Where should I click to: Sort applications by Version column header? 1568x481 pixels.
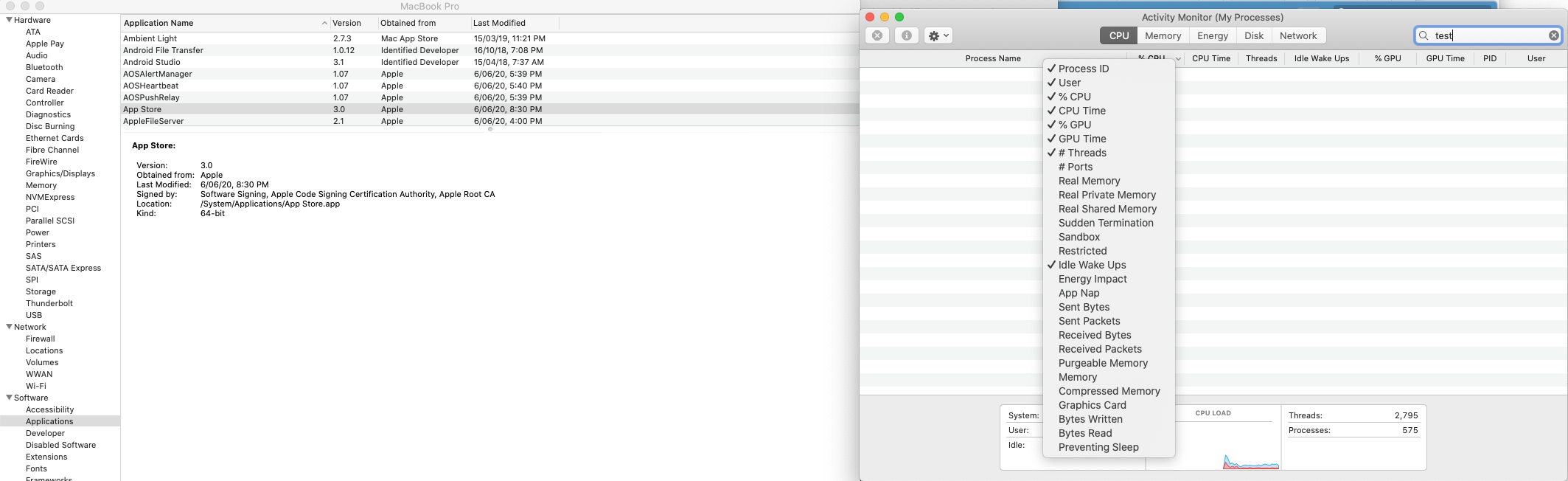[x=354, y=23]
